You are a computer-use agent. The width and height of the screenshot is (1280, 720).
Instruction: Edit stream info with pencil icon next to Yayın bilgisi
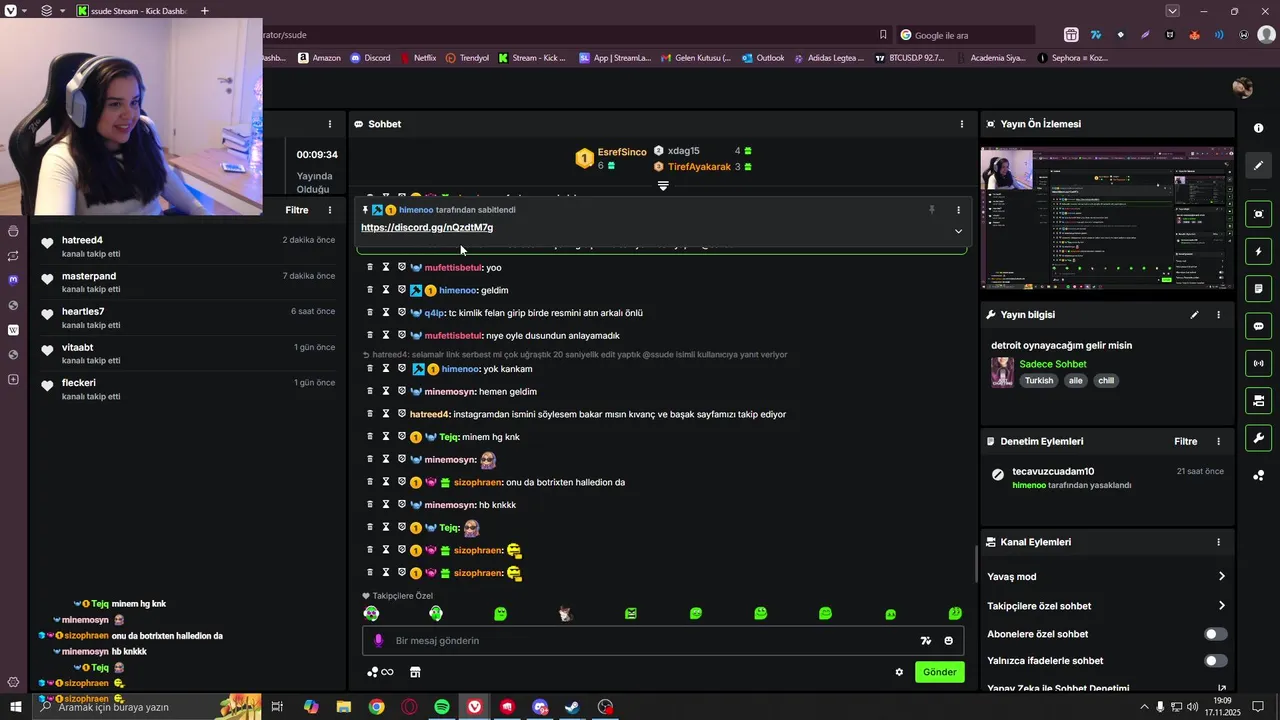click(1194, 315)
